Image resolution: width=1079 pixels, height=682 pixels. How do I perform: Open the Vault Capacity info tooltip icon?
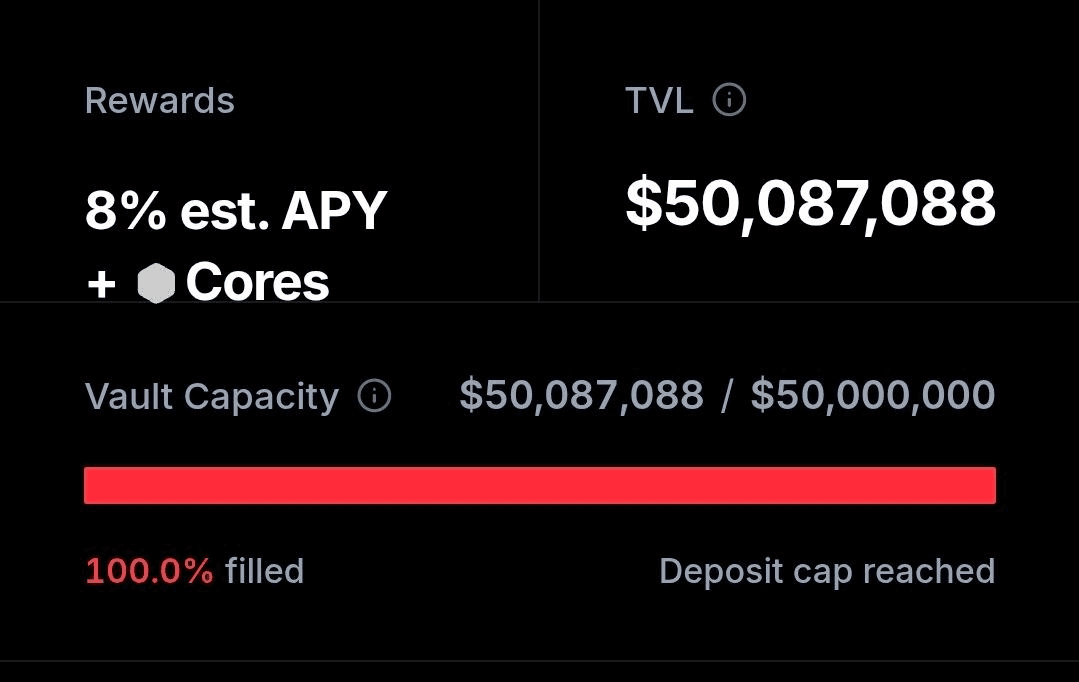pyautogui.click(x=374, y=396)
